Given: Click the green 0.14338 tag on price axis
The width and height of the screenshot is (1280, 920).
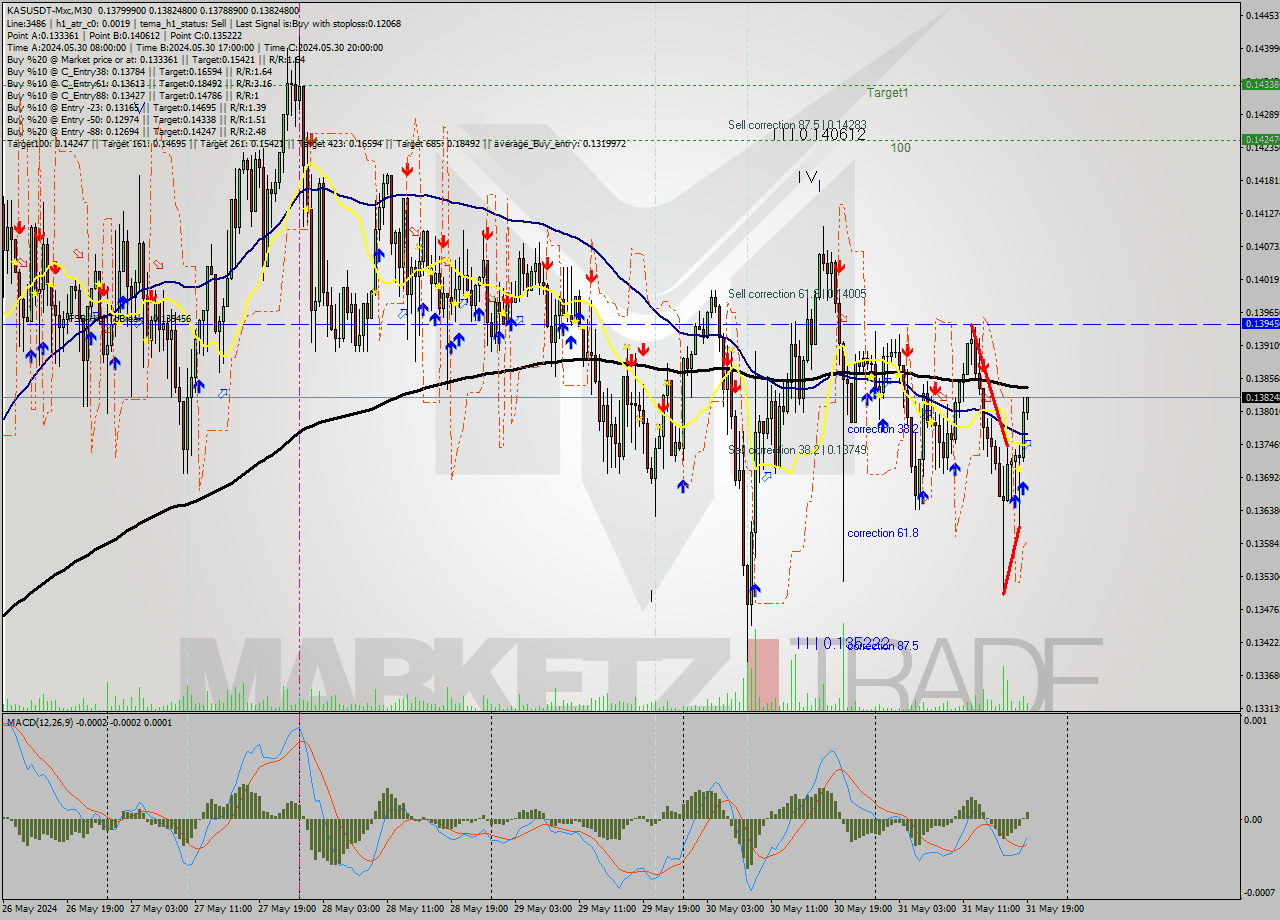Looking at the screenshot, I should [1259, 85].
